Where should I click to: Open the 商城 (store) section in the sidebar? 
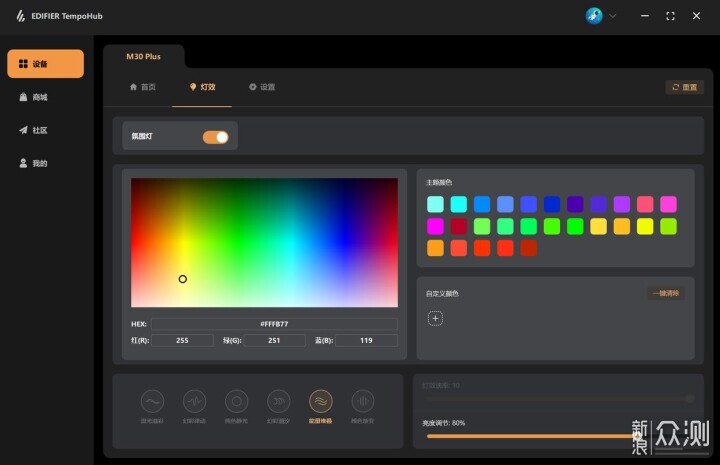tap(34, 97)
